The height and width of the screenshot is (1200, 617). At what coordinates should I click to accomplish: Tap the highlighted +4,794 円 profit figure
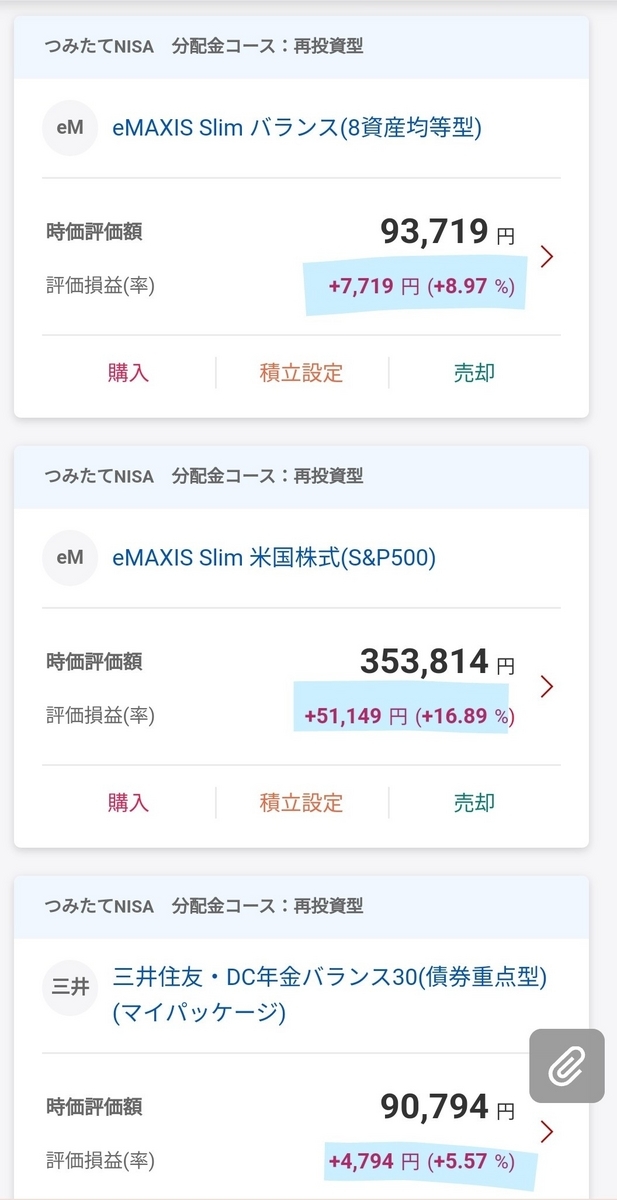pyautogui.click(x=374, y=1161)
